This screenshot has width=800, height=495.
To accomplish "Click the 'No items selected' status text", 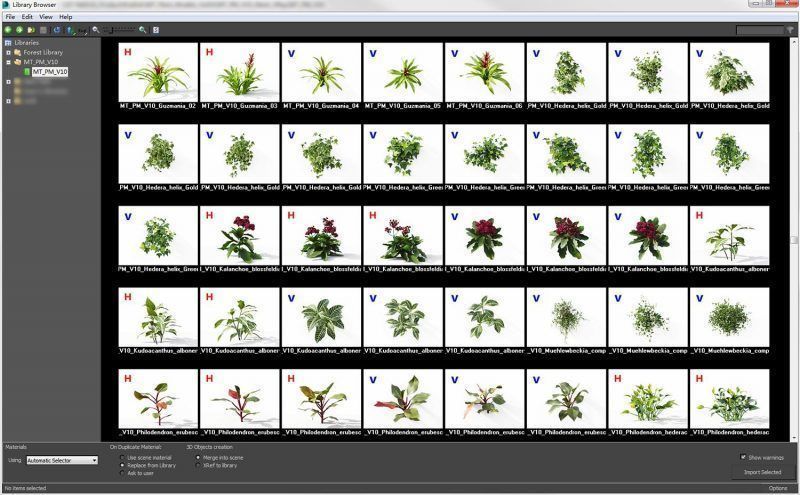I will 26,488.
